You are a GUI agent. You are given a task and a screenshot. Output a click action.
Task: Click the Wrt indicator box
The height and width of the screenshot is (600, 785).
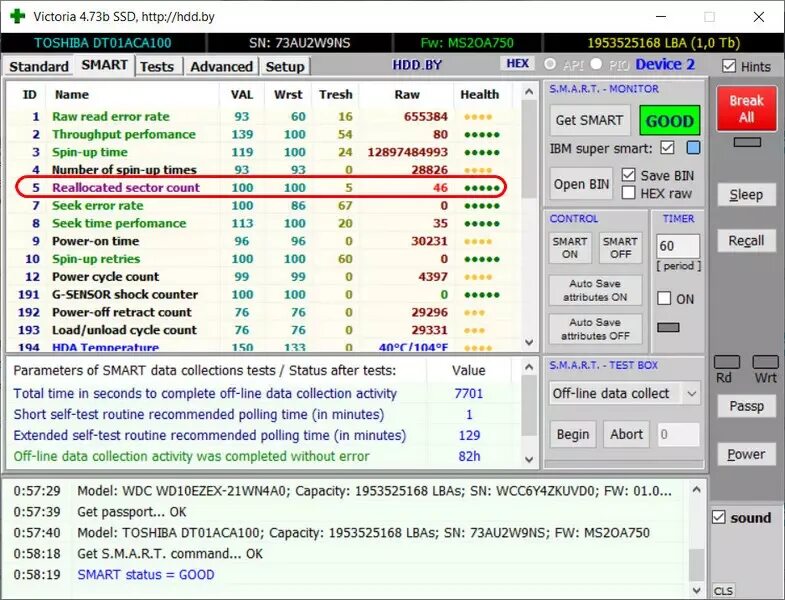pyautogui.click(x=765, y=362)
